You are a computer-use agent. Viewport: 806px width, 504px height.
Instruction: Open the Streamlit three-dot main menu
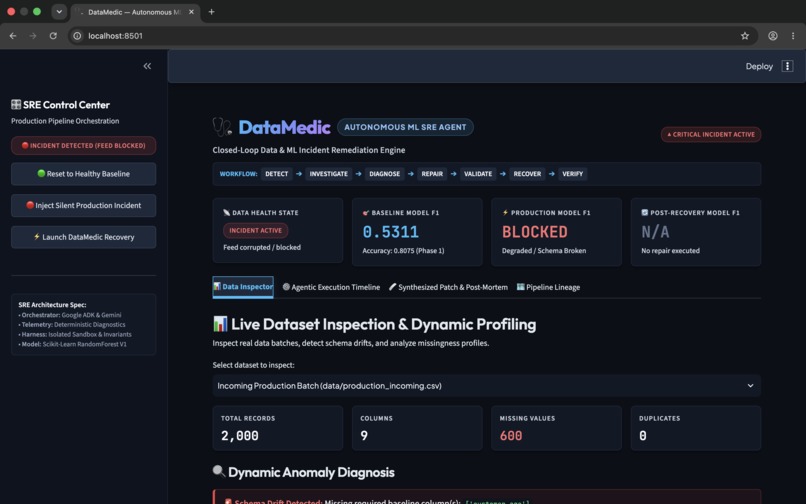[x=787, y=66]
